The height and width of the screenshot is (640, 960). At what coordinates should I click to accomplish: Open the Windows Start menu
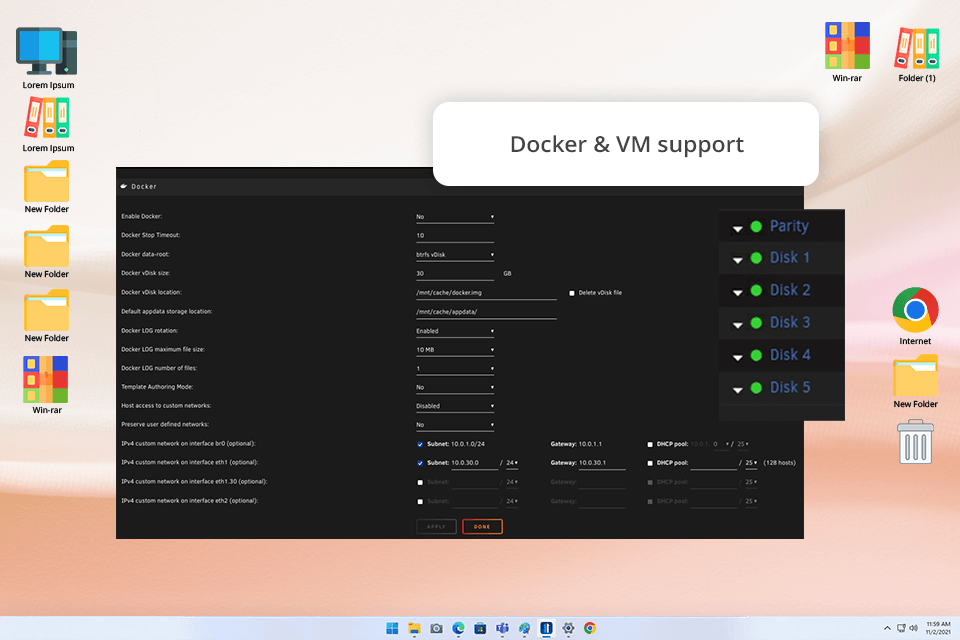(392, 628)
